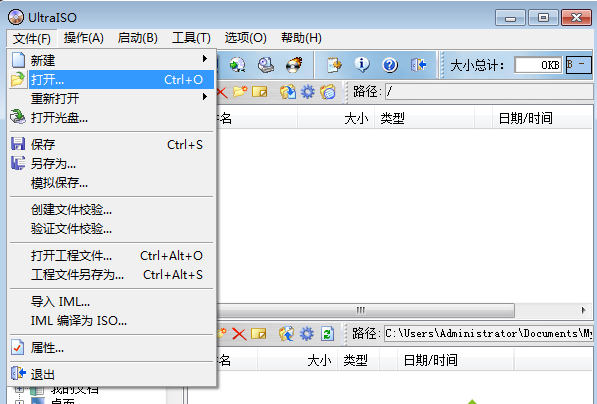This screenshot has height=404, width=597.
Task: Click the 大小总计 0KB size field
Action: (x=538, y=65)
